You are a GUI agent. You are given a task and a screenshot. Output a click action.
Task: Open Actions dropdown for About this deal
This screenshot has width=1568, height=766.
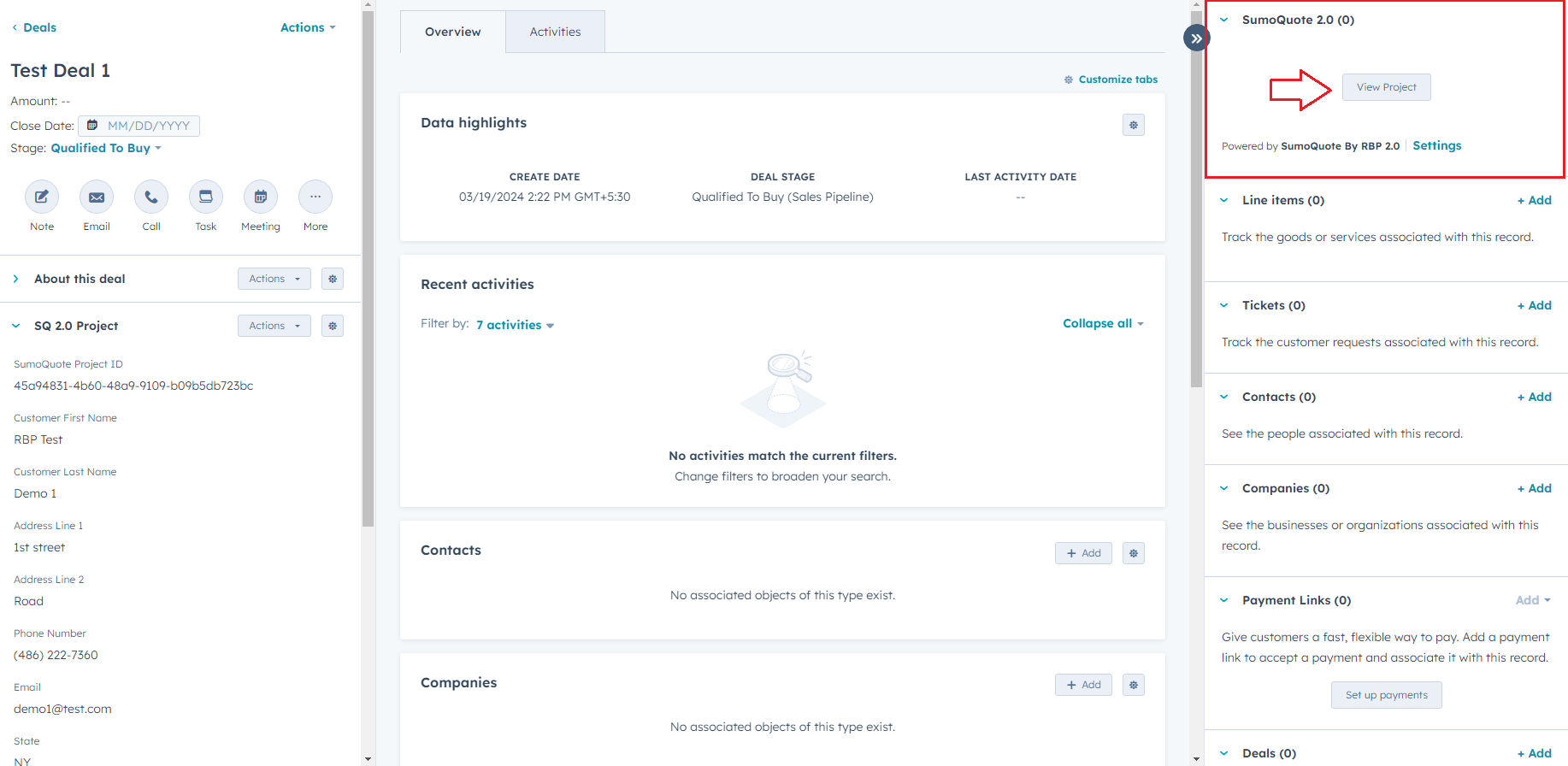(274, 279)
